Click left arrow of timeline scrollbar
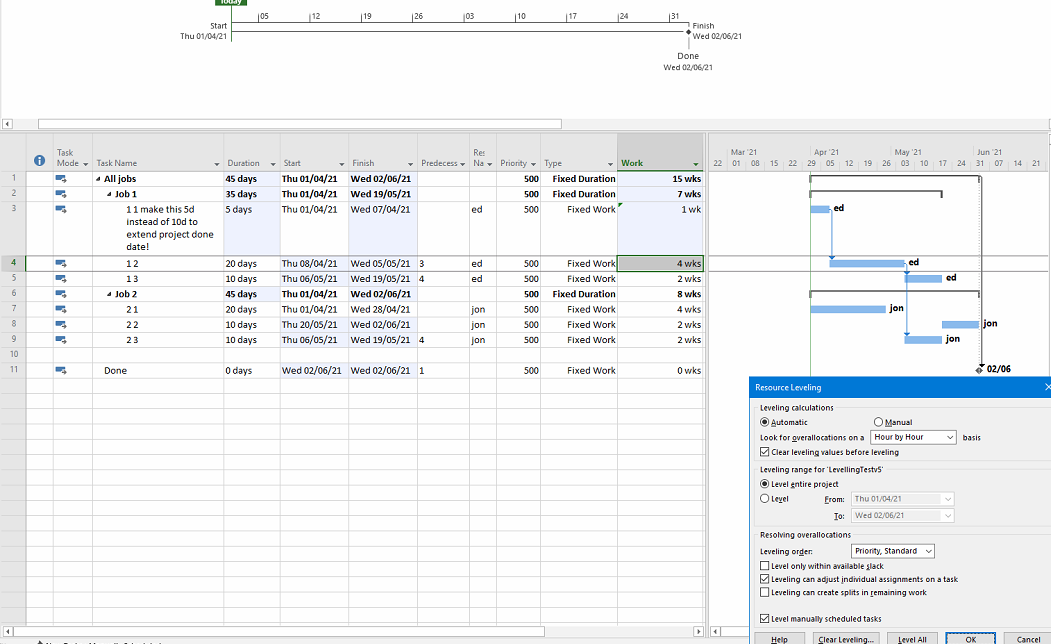This screenshot has height=644, width=1051. (x=7, y=124)
